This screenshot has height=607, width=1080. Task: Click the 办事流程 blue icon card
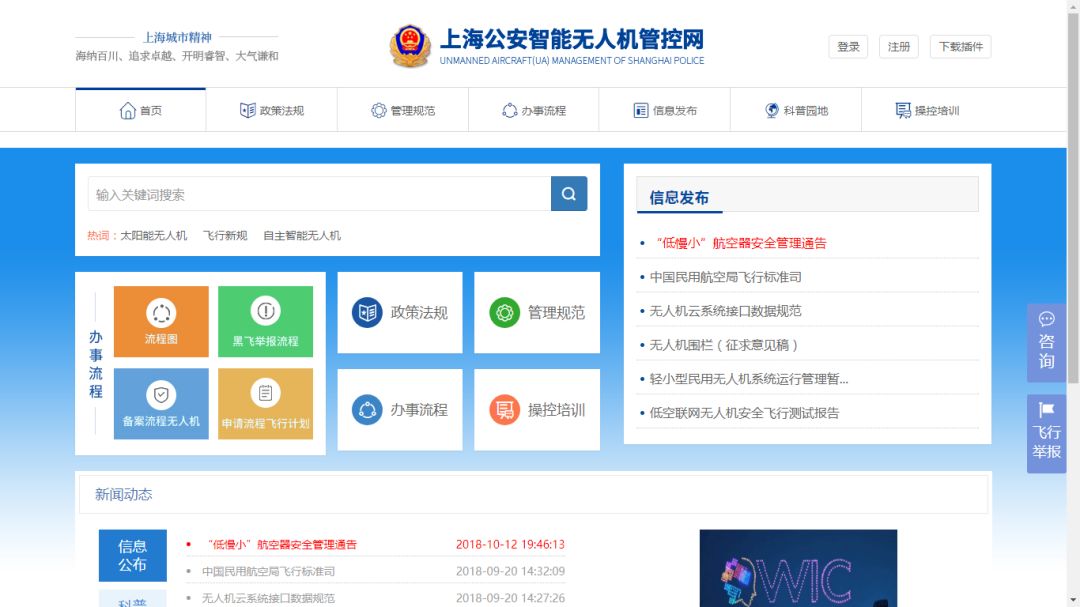(399, 410)
